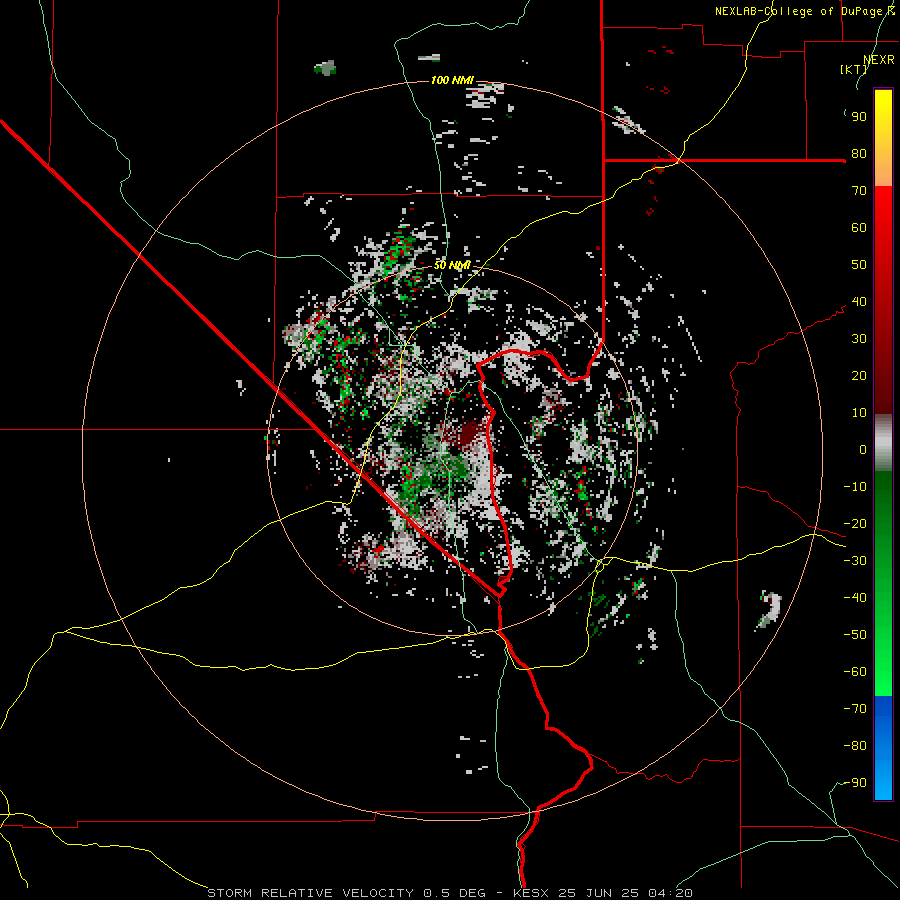Click the [KT] units label

(x=854, y=69)
